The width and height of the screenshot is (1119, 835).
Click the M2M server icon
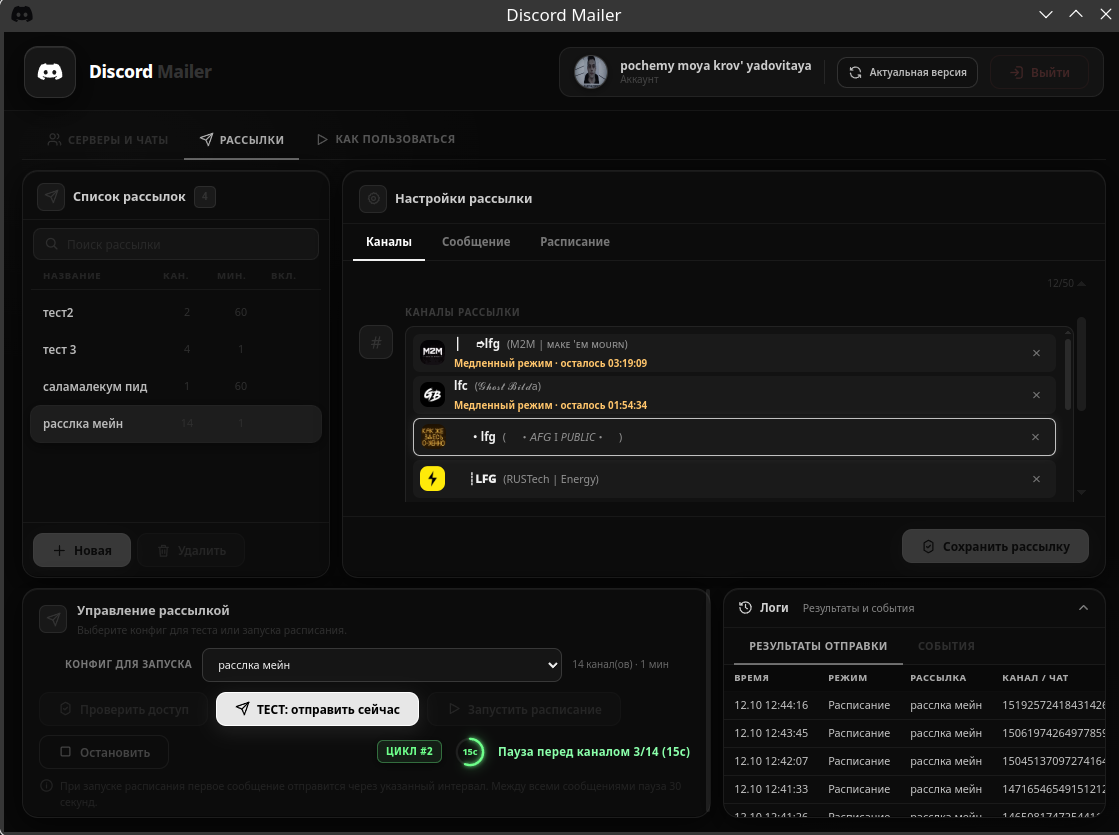coord(432,352)
